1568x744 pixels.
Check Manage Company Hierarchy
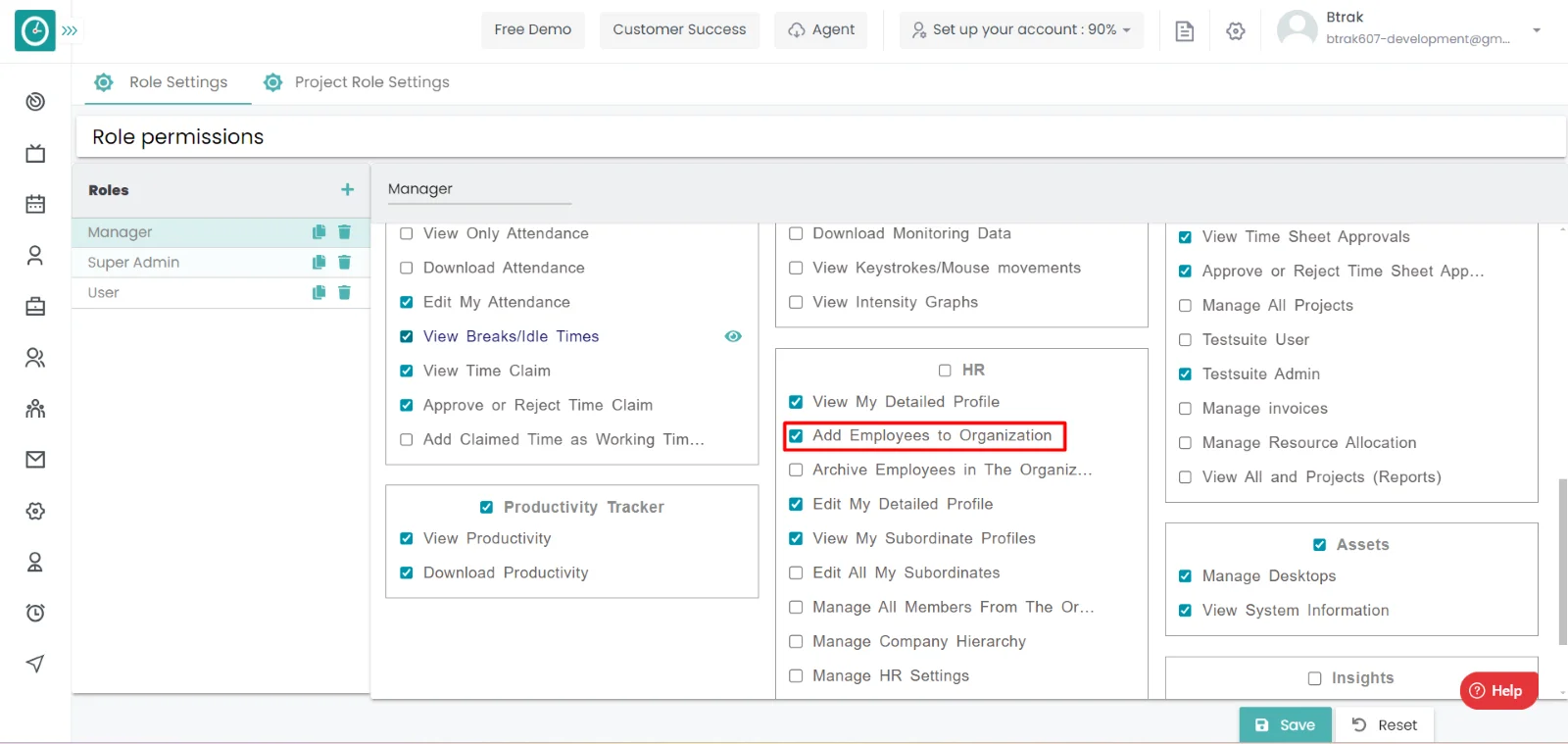[x=796, y=641]
